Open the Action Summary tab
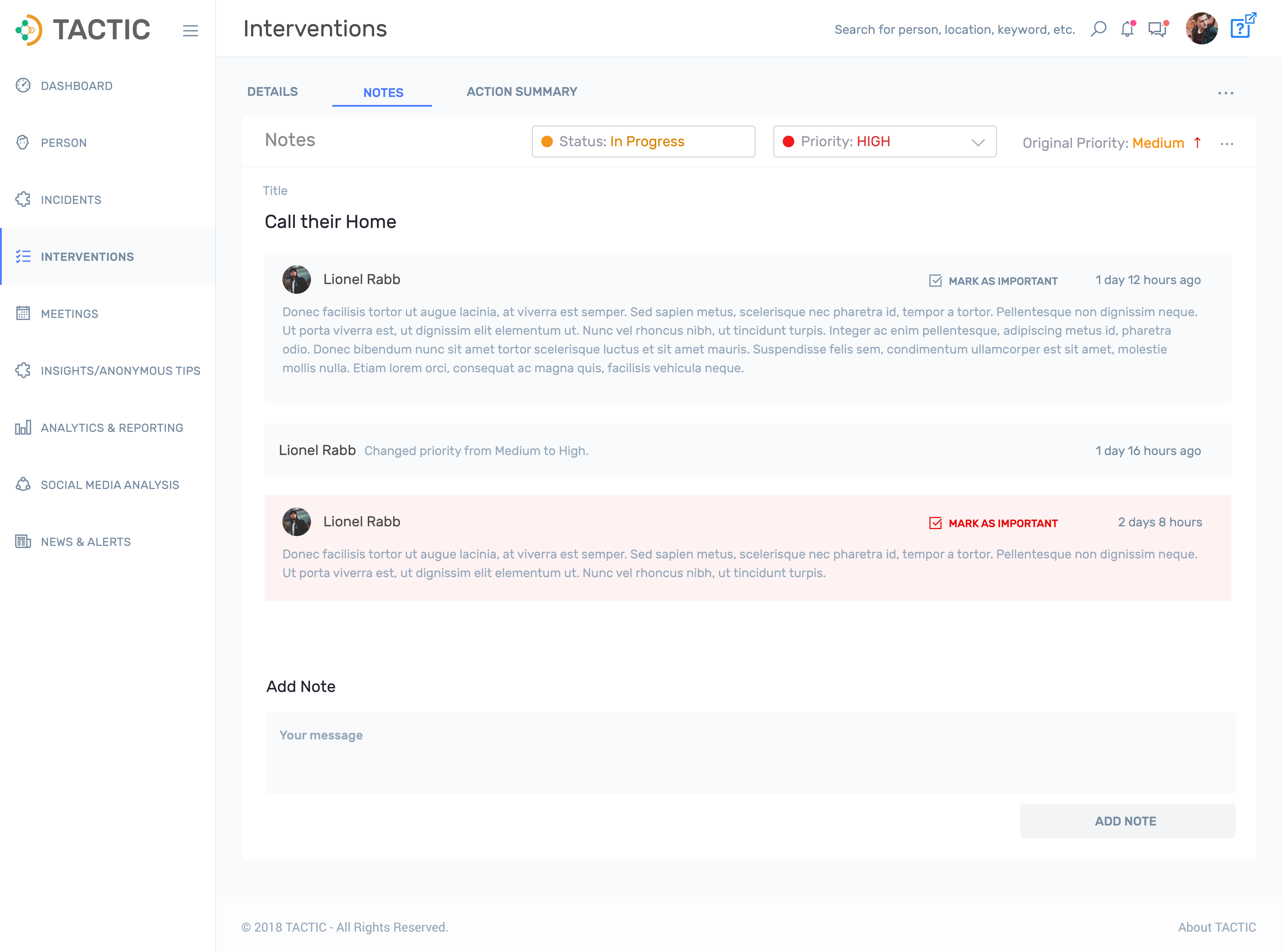1283x952 pixels. coord(522,92)
